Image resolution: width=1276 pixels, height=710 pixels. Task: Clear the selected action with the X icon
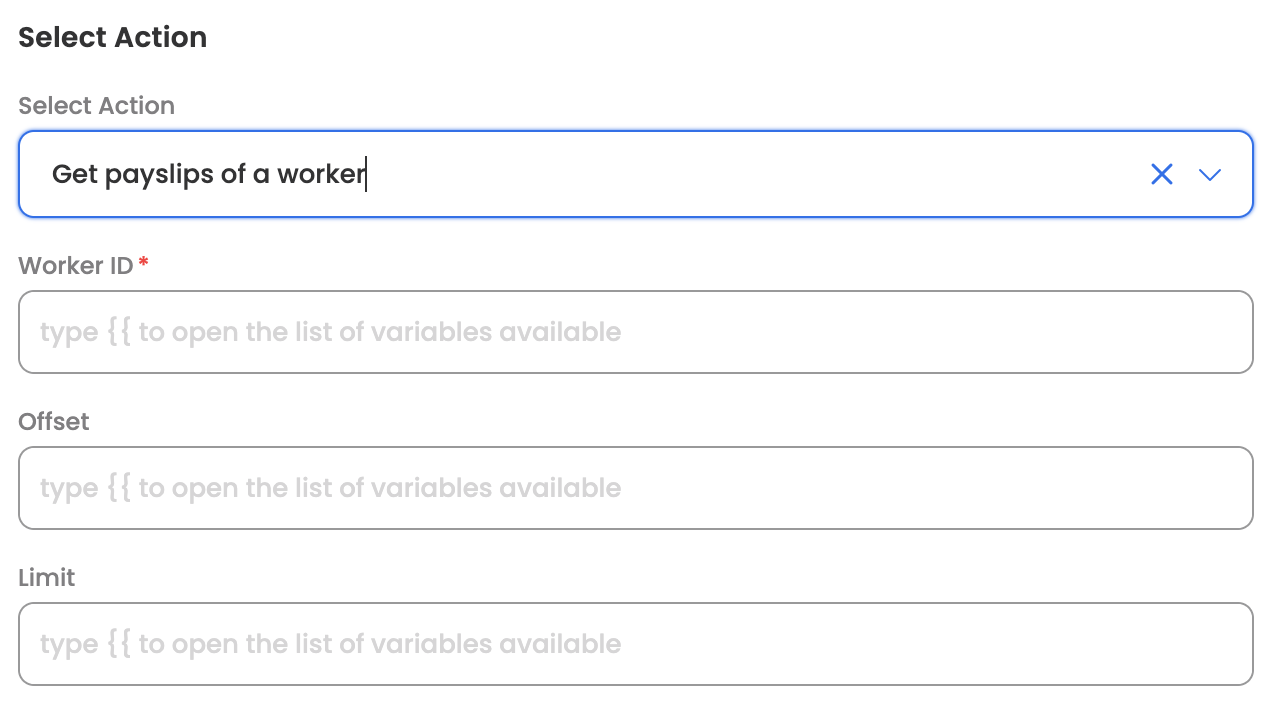tap(1161, 175)
